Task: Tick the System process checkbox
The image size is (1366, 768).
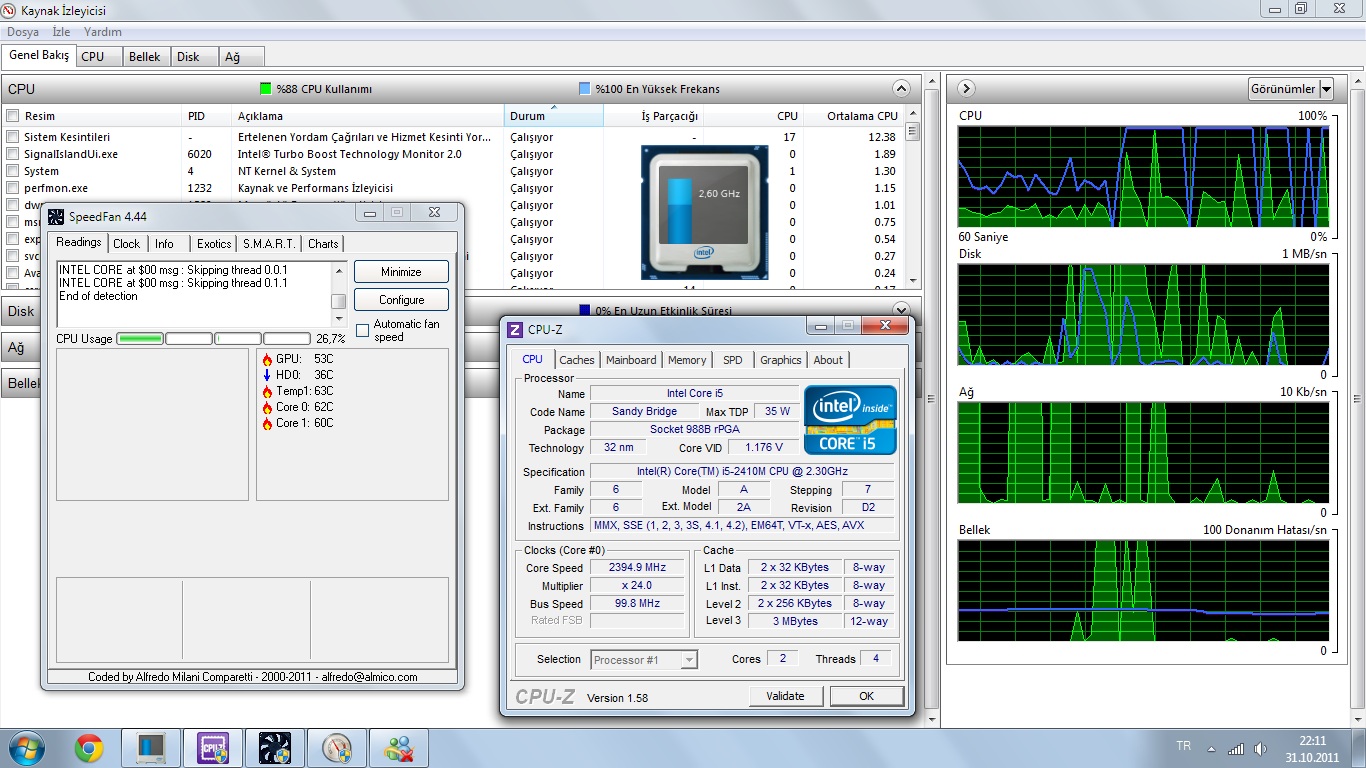Action: click(x=13, y=171)
